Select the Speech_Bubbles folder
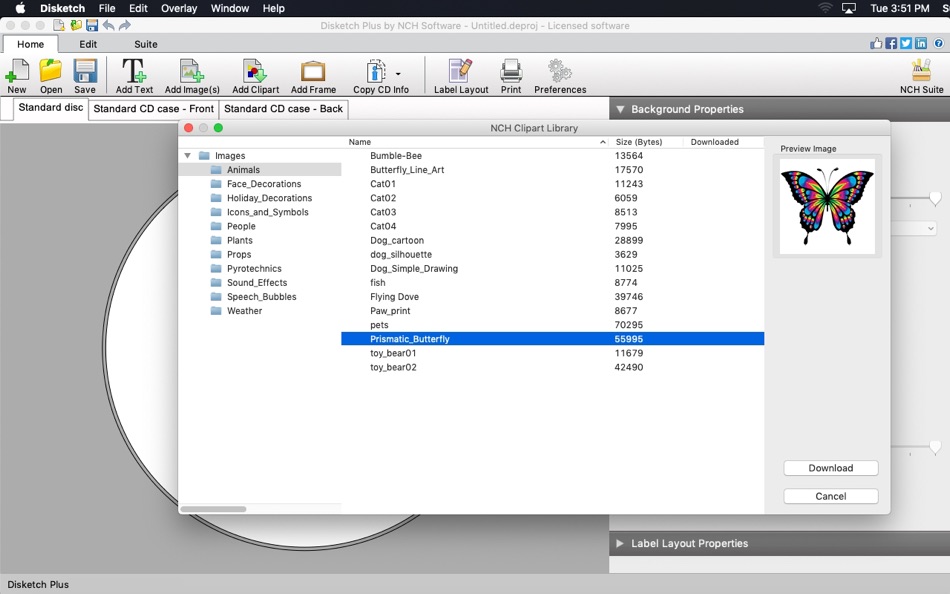This screenshot has height=594, width=950. (261, 296)
